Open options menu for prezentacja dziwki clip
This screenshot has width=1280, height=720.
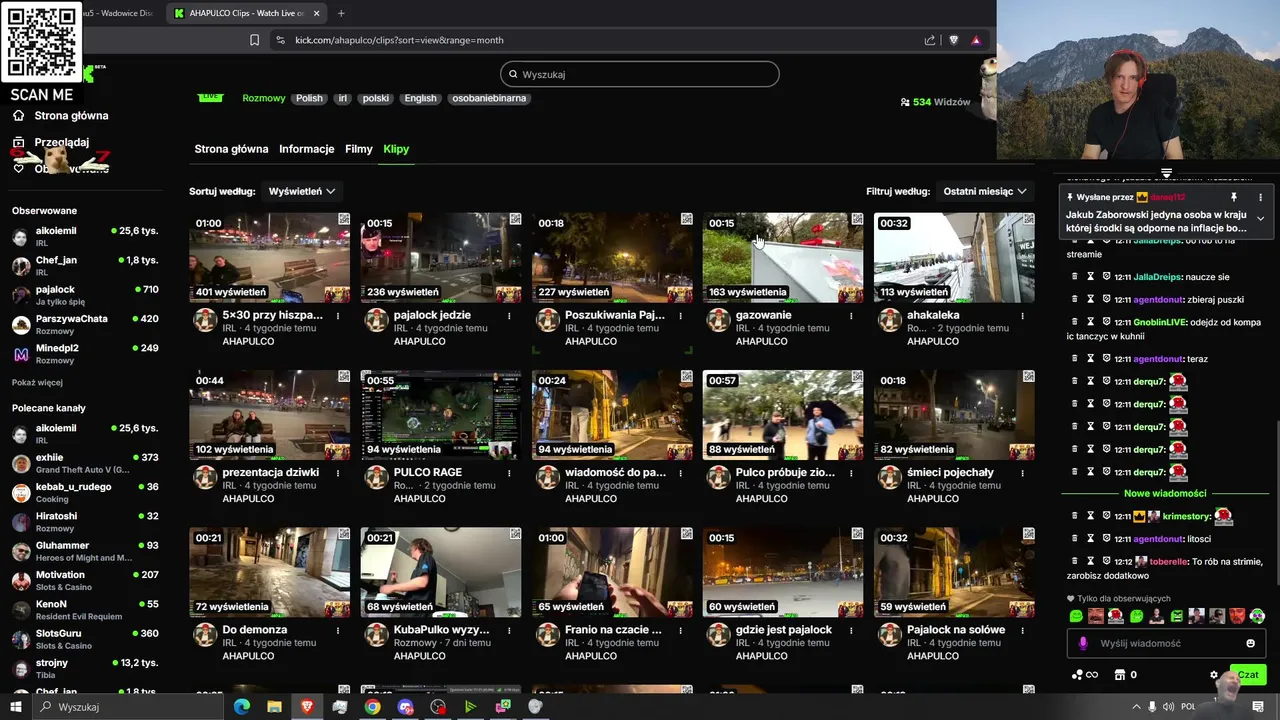(x=338, y=473)
